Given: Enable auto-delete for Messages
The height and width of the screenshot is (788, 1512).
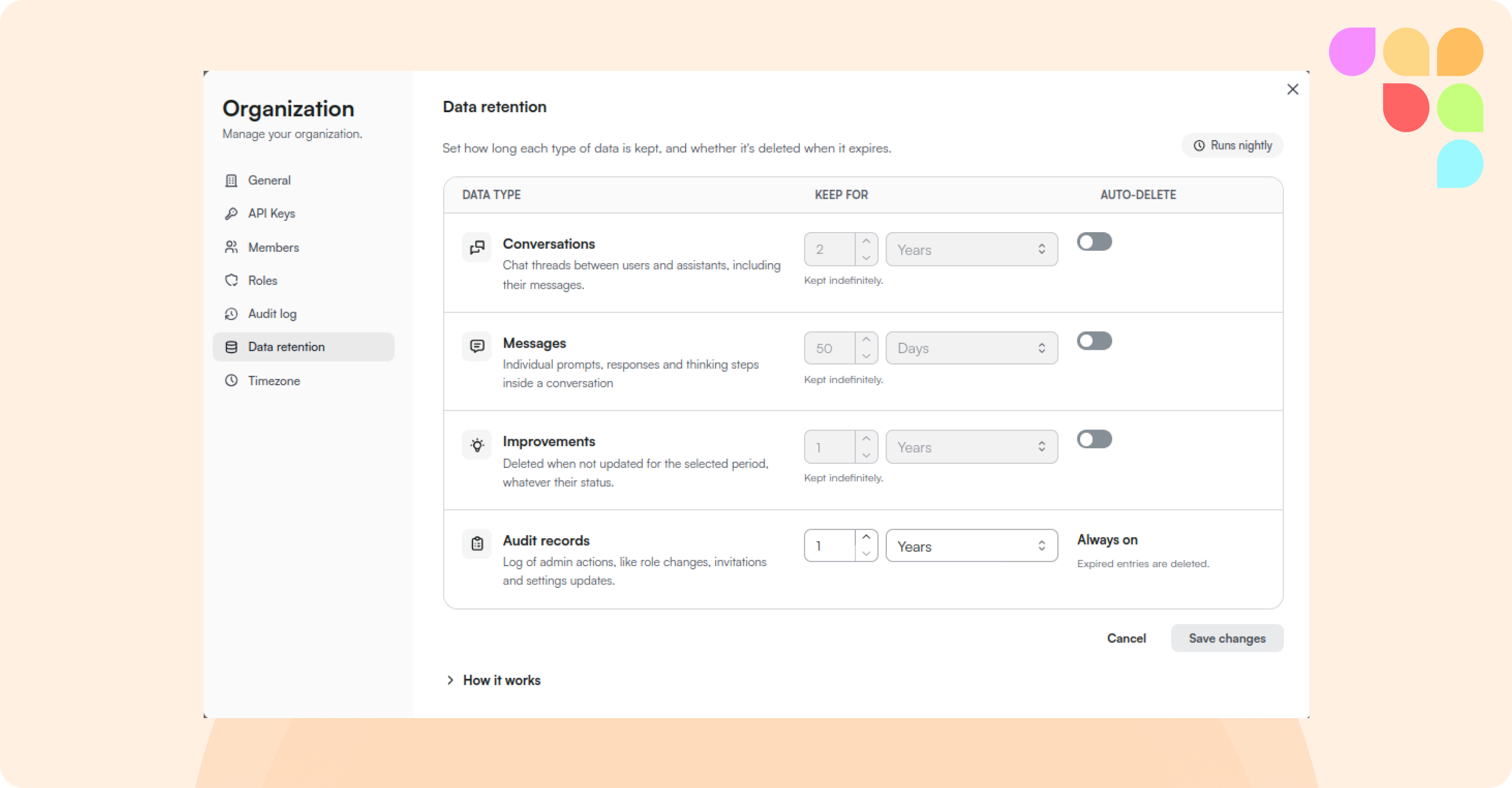Looking at the screenshot, I should [1094, 340].
